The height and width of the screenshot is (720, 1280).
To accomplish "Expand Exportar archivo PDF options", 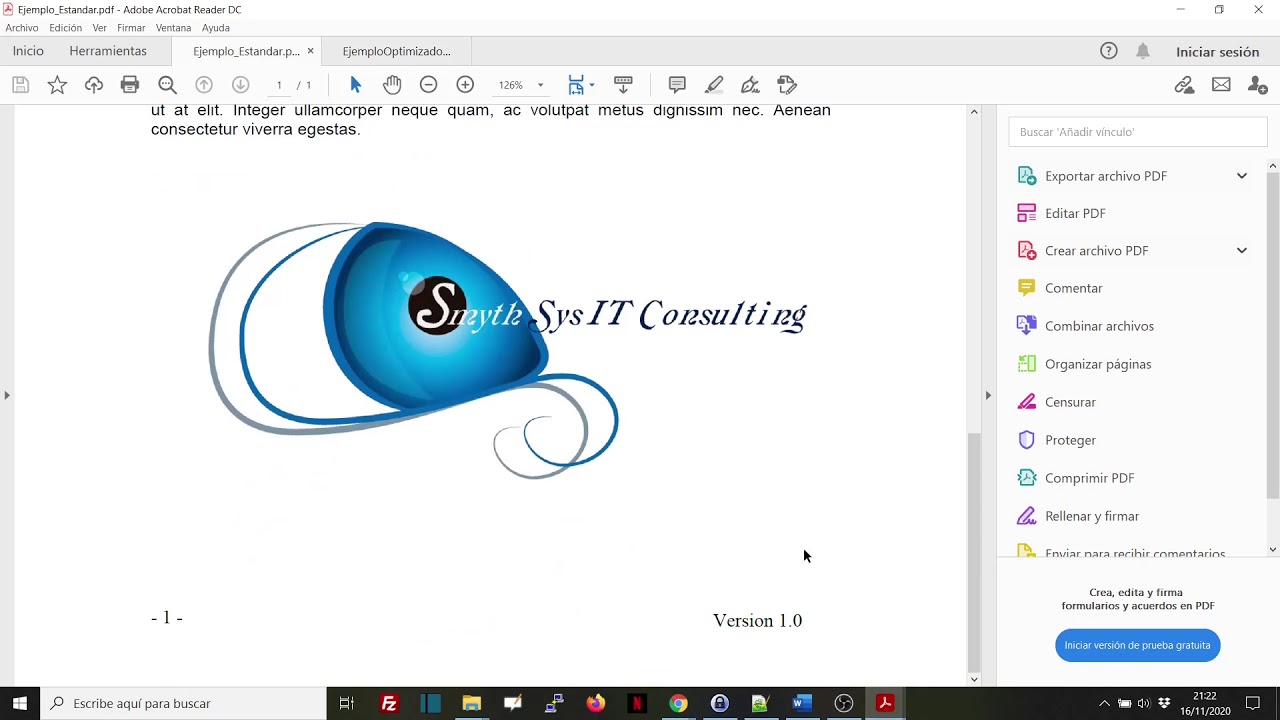I will point(1242,176).
